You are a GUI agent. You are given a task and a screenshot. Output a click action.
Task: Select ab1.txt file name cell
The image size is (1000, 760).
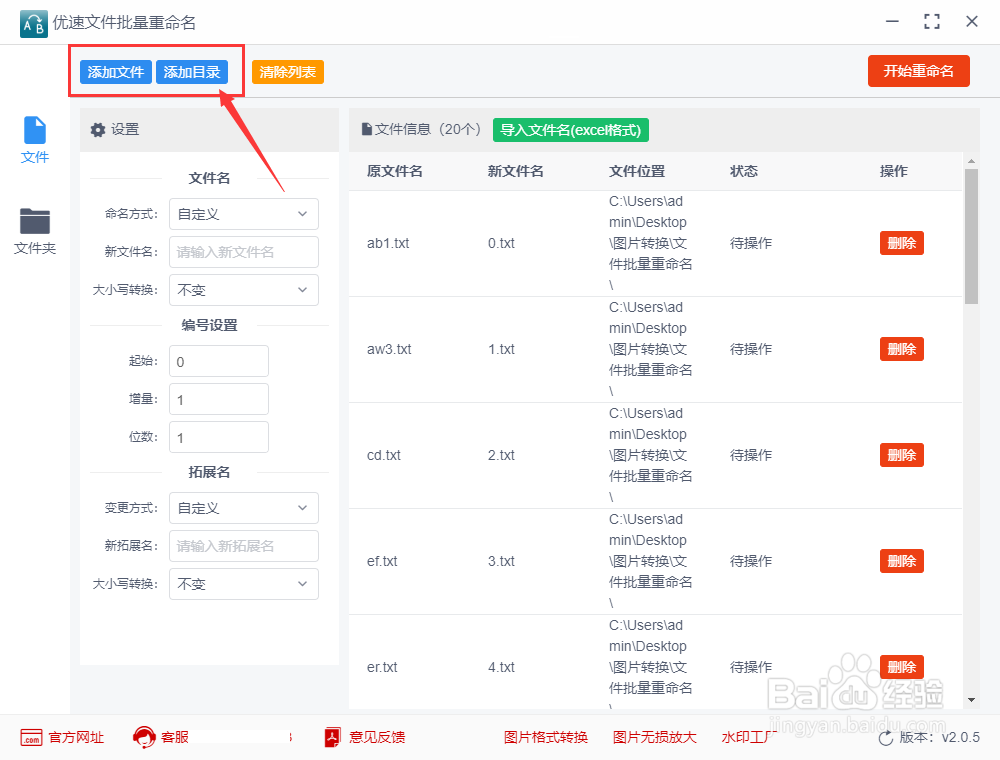[388, 243]
